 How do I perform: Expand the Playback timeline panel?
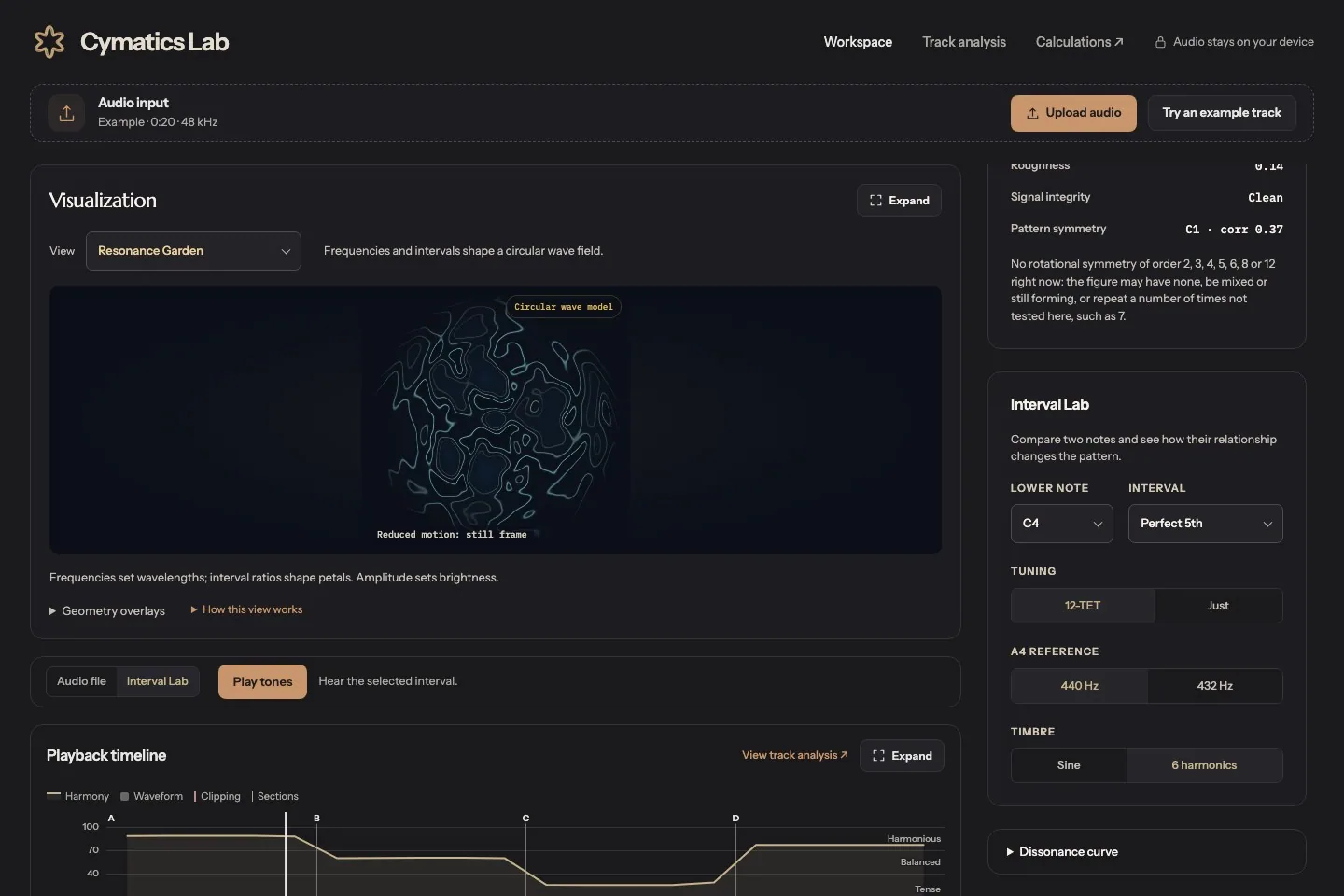[x=902, y=756]
